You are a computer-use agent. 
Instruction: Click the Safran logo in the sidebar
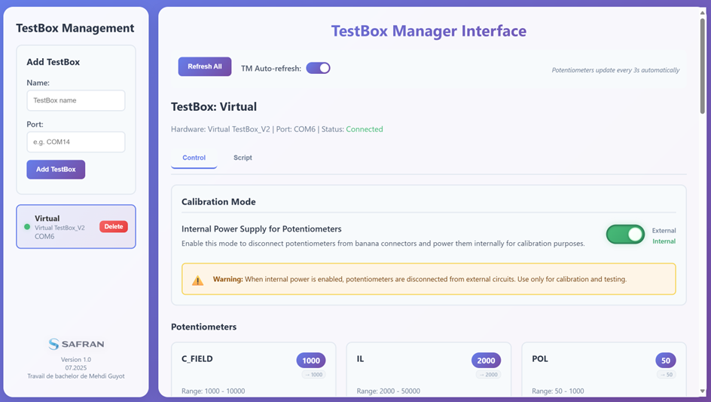(76, 344)
